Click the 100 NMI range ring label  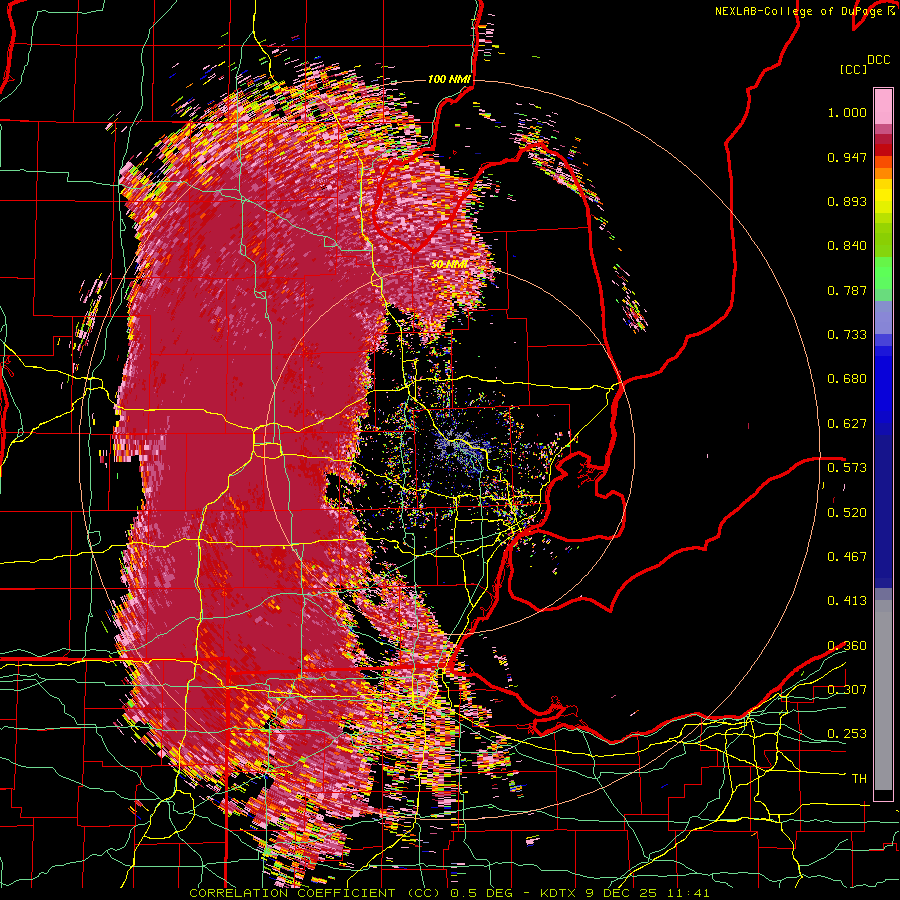tap(449, 79)
